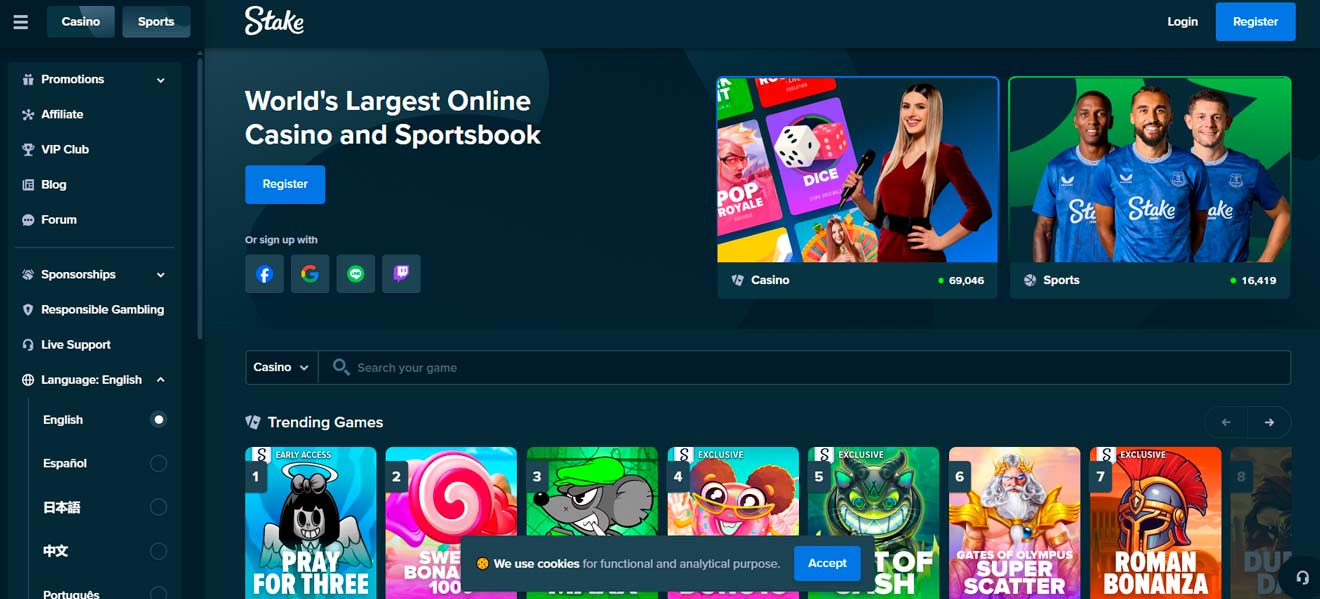Sign up with Line icon
Screen dimensions: 1320x599
point(356,274)
